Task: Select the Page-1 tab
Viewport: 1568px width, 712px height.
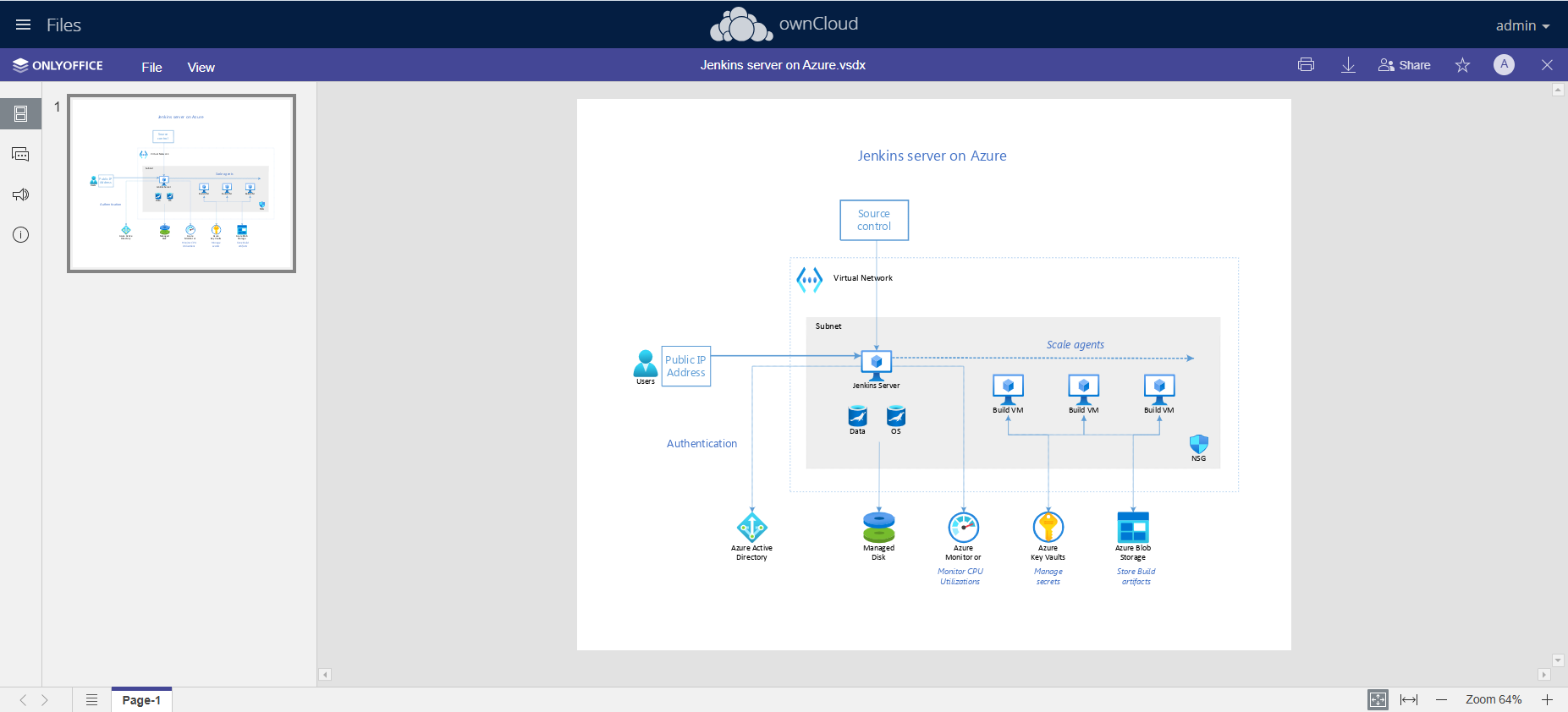Action: pyautogui.click(x=141, y=700)
